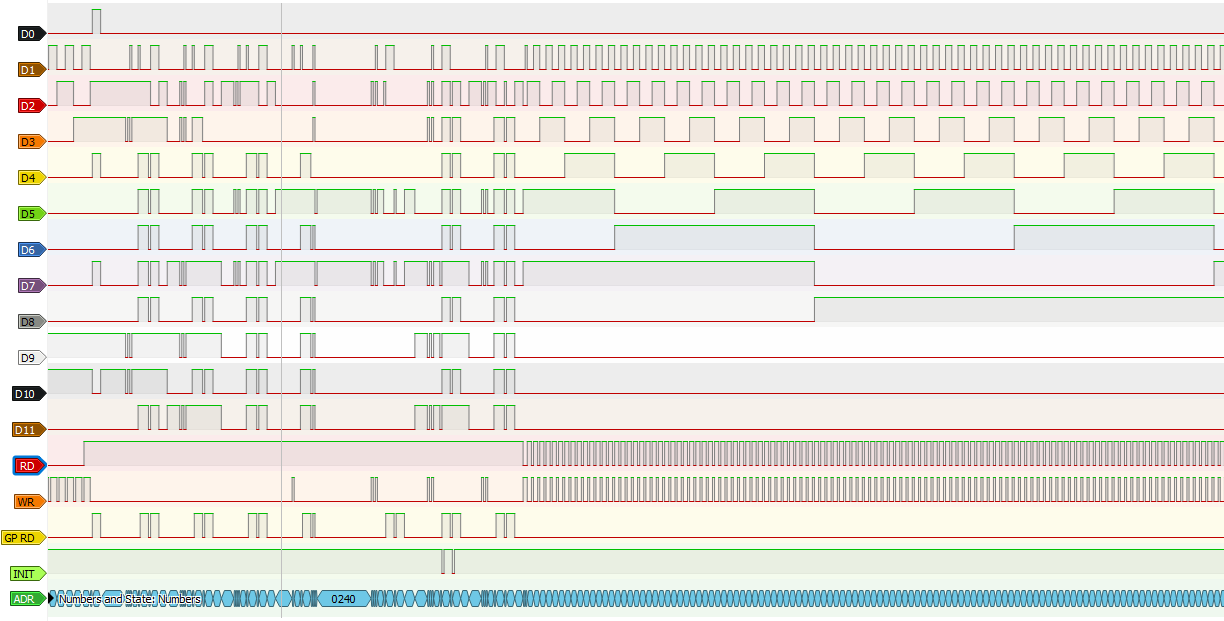Click the orange WR signal tag
Image resolution: width=1224 pixels, height=621 pixels.
coord(28,502)
